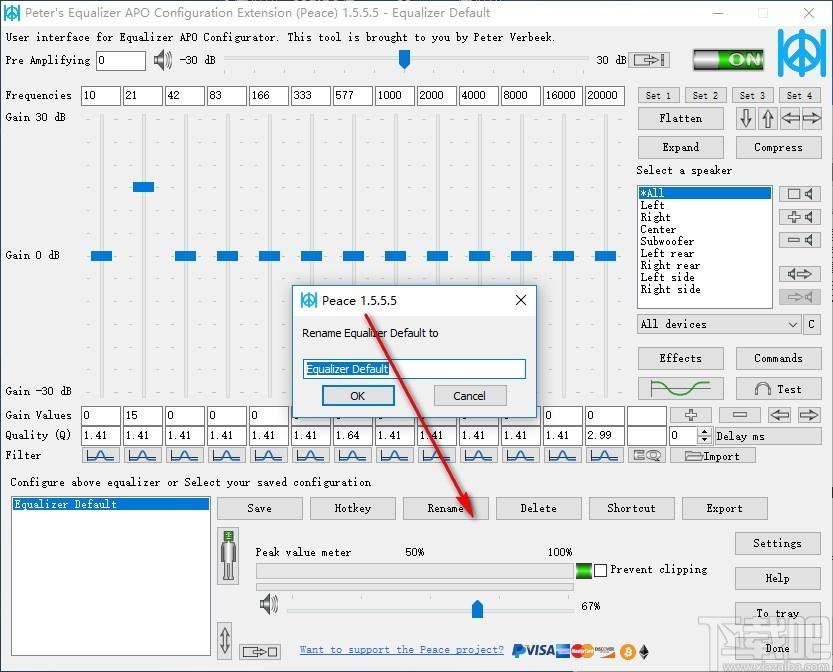Select the Set 4 preset
This screenshot has width=833, height=672.
pos(800,96)
